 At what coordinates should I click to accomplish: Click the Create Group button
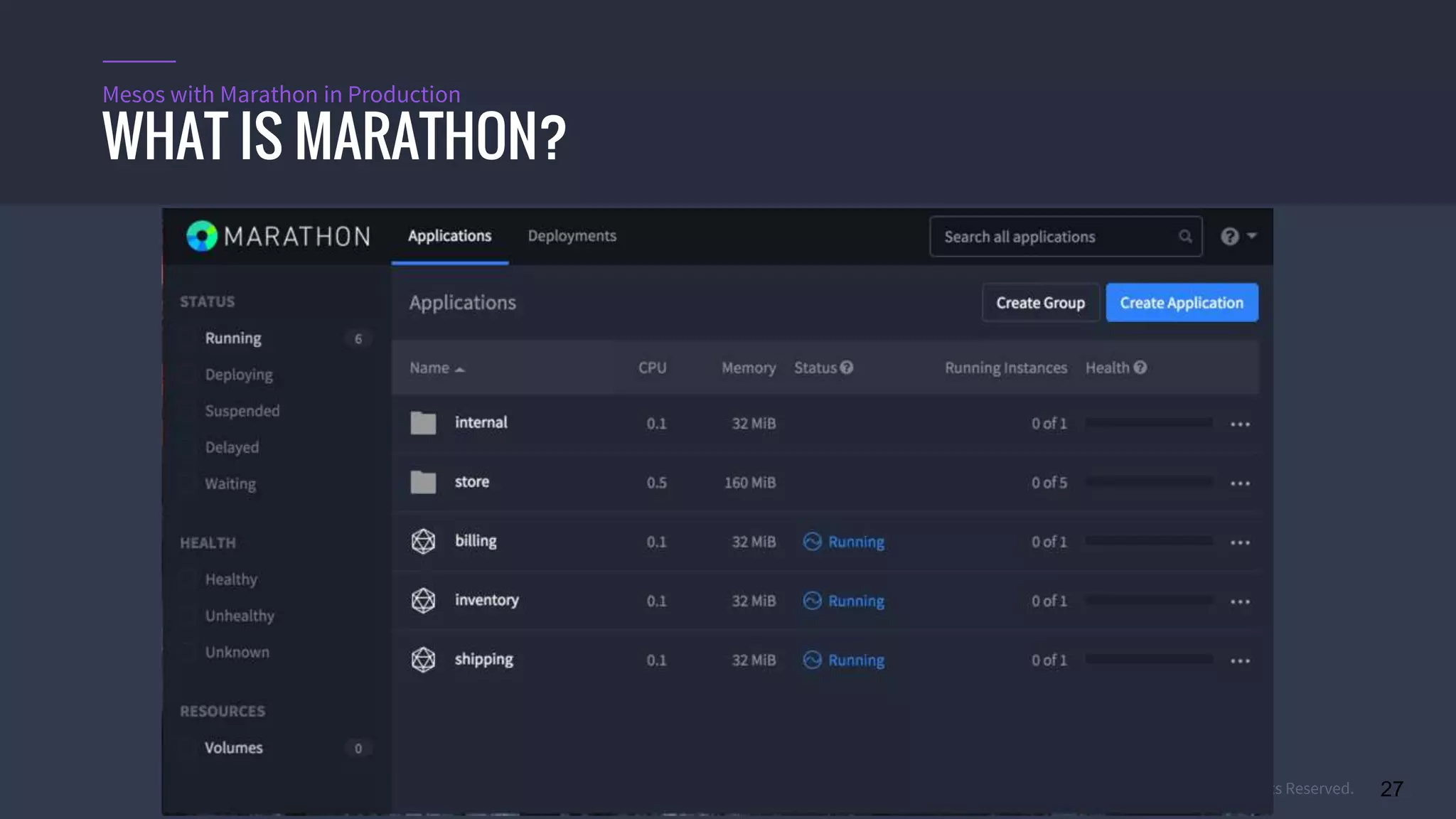pyautogui.click(x=1041, y=303)
